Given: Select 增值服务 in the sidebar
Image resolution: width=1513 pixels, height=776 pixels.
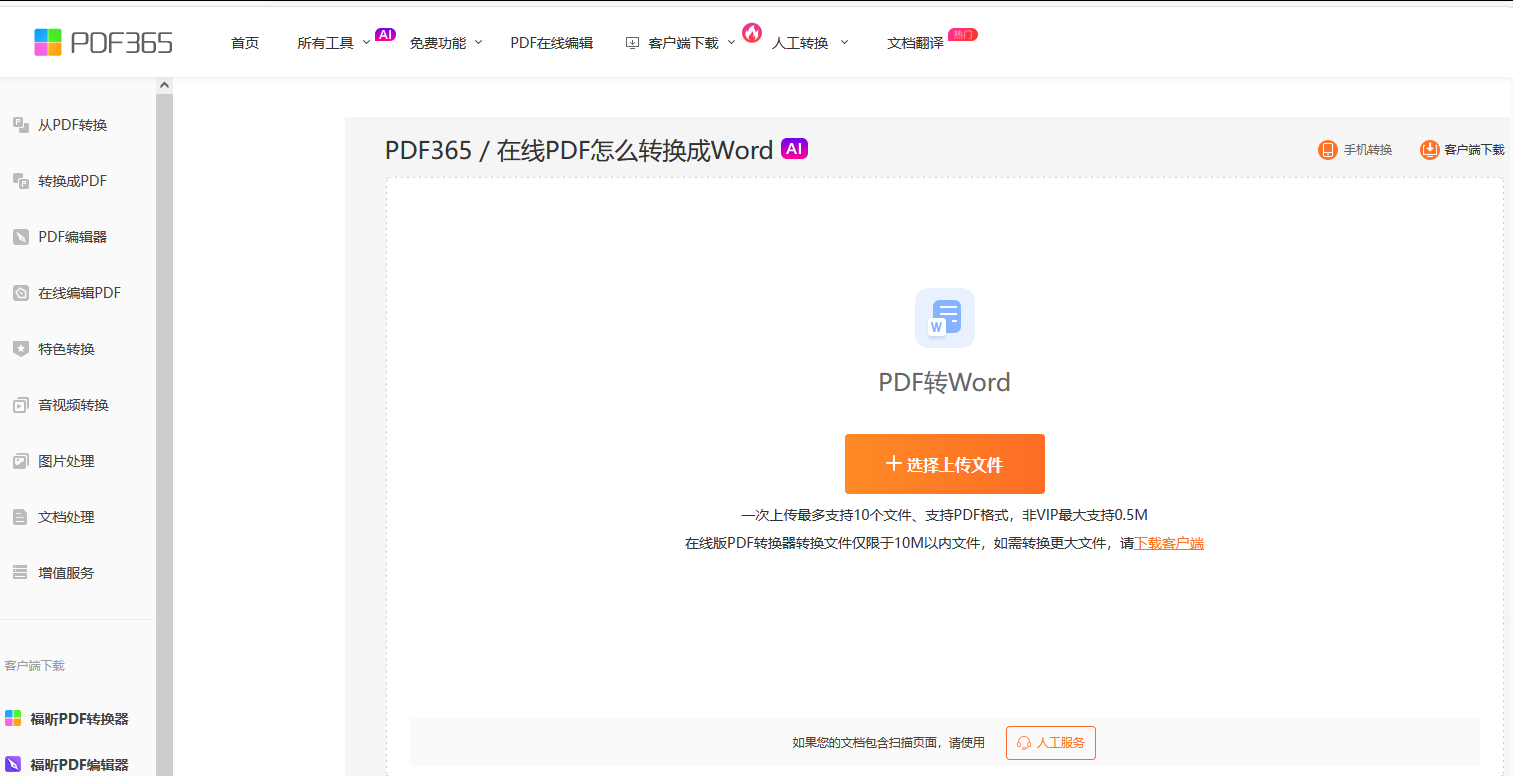Looking at the screenshot, I should click(x=67, y=573).
